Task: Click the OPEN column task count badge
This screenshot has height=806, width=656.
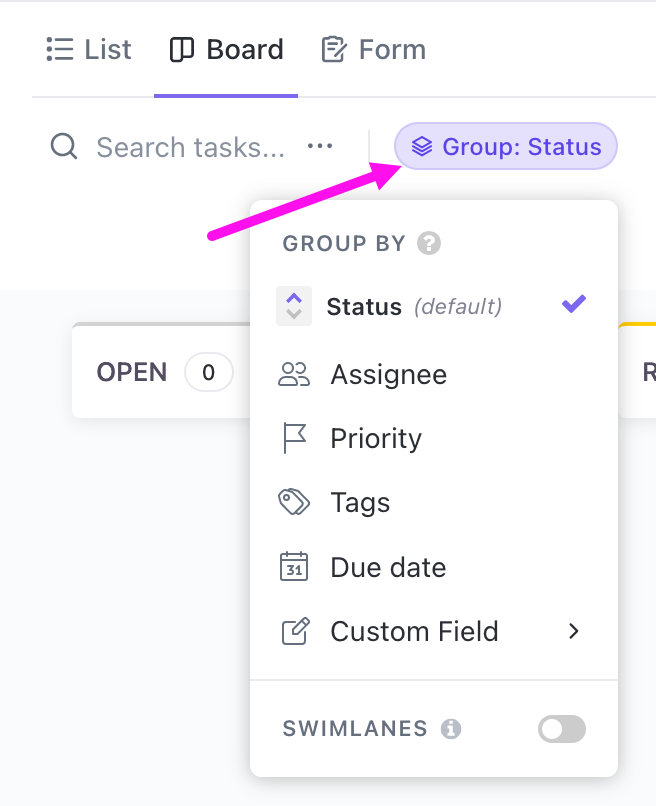Action: coord(208,373)
